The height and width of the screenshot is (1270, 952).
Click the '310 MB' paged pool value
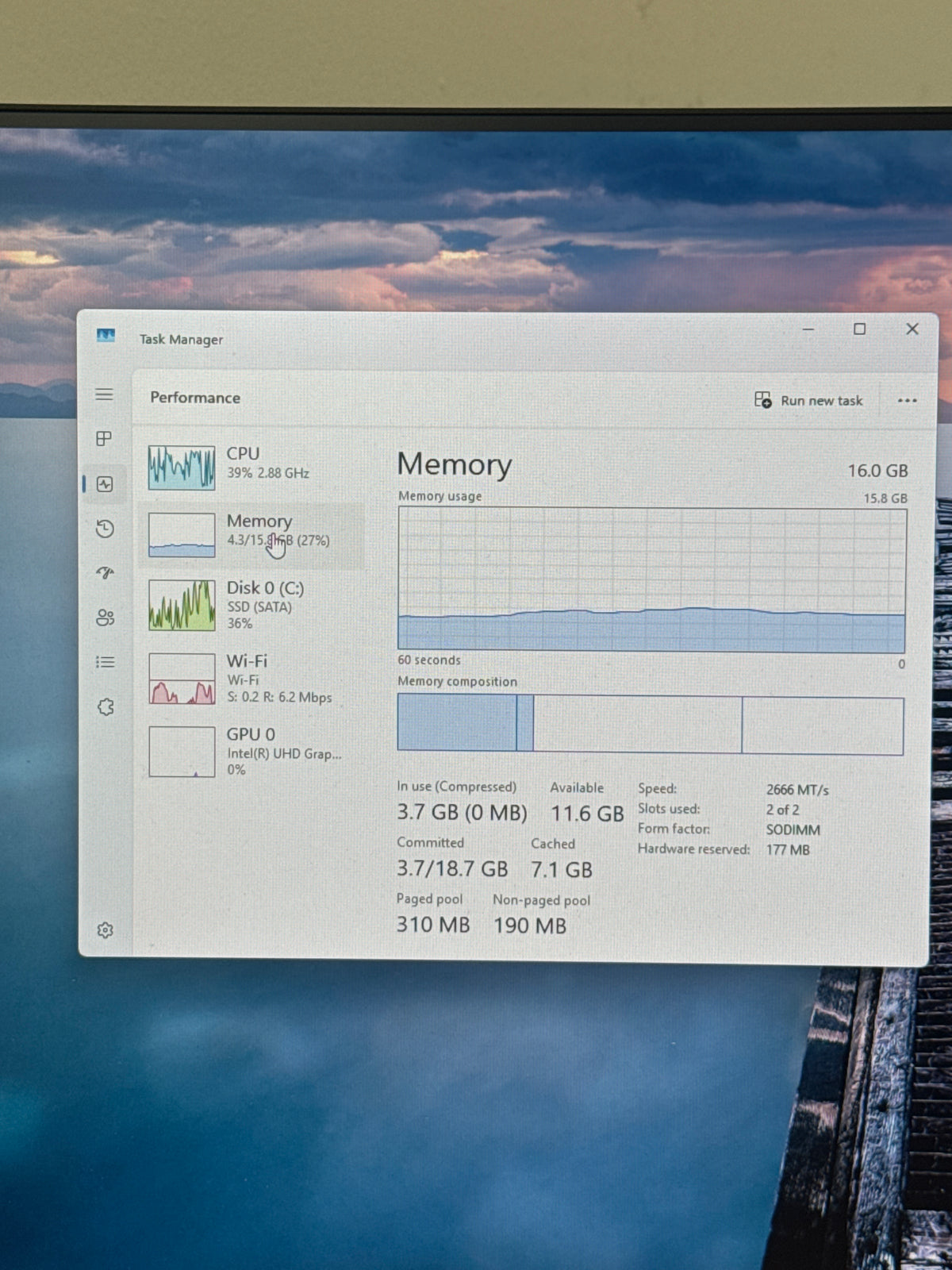click(433, 925)
